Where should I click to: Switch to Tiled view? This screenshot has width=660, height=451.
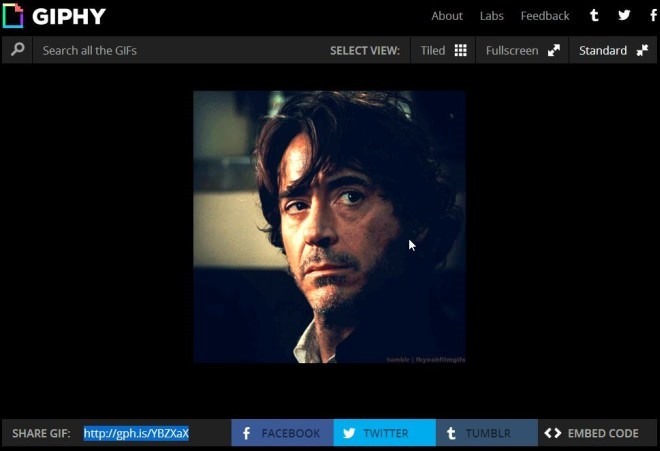(x=443, y=51)
